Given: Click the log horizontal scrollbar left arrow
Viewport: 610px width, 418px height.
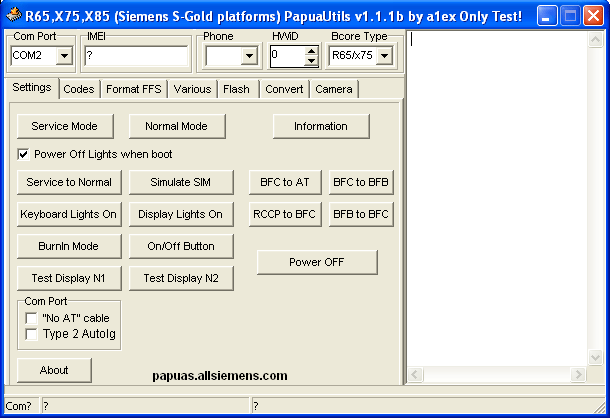Looking at the screenshot, I should click(415, 374).
